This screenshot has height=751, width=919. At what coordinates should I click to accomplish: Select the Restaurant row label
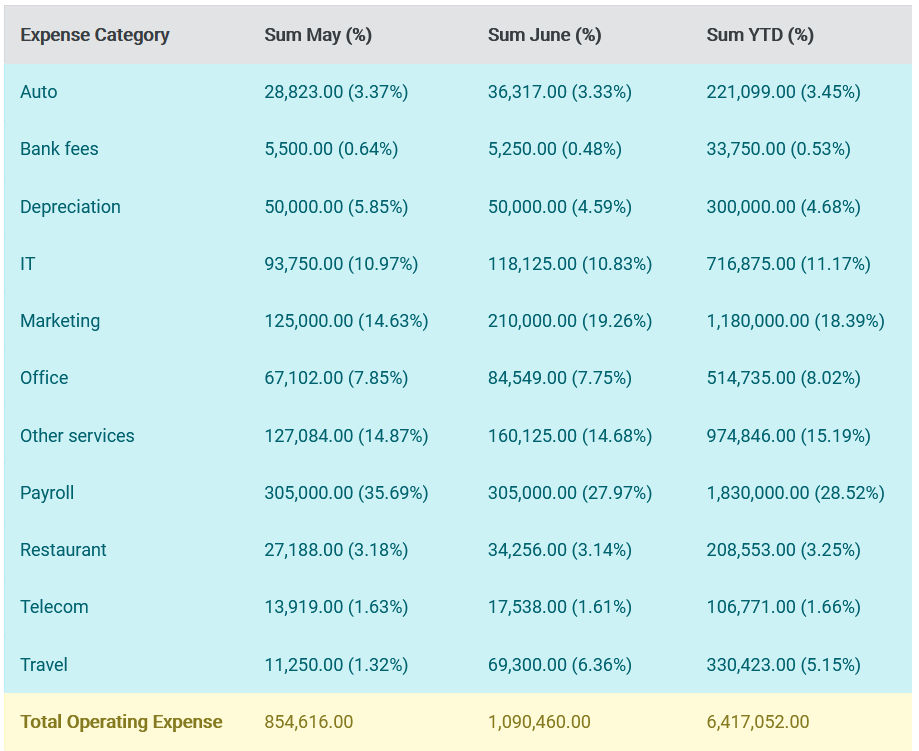63,550
